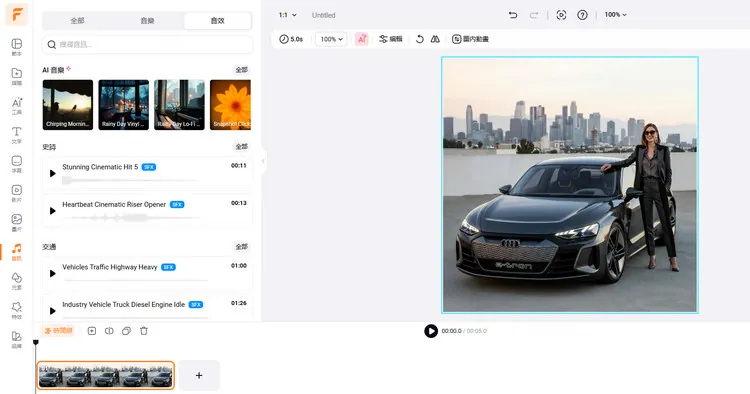Switch to the 全部 (All) audio tab

click(x=77, y=21)
